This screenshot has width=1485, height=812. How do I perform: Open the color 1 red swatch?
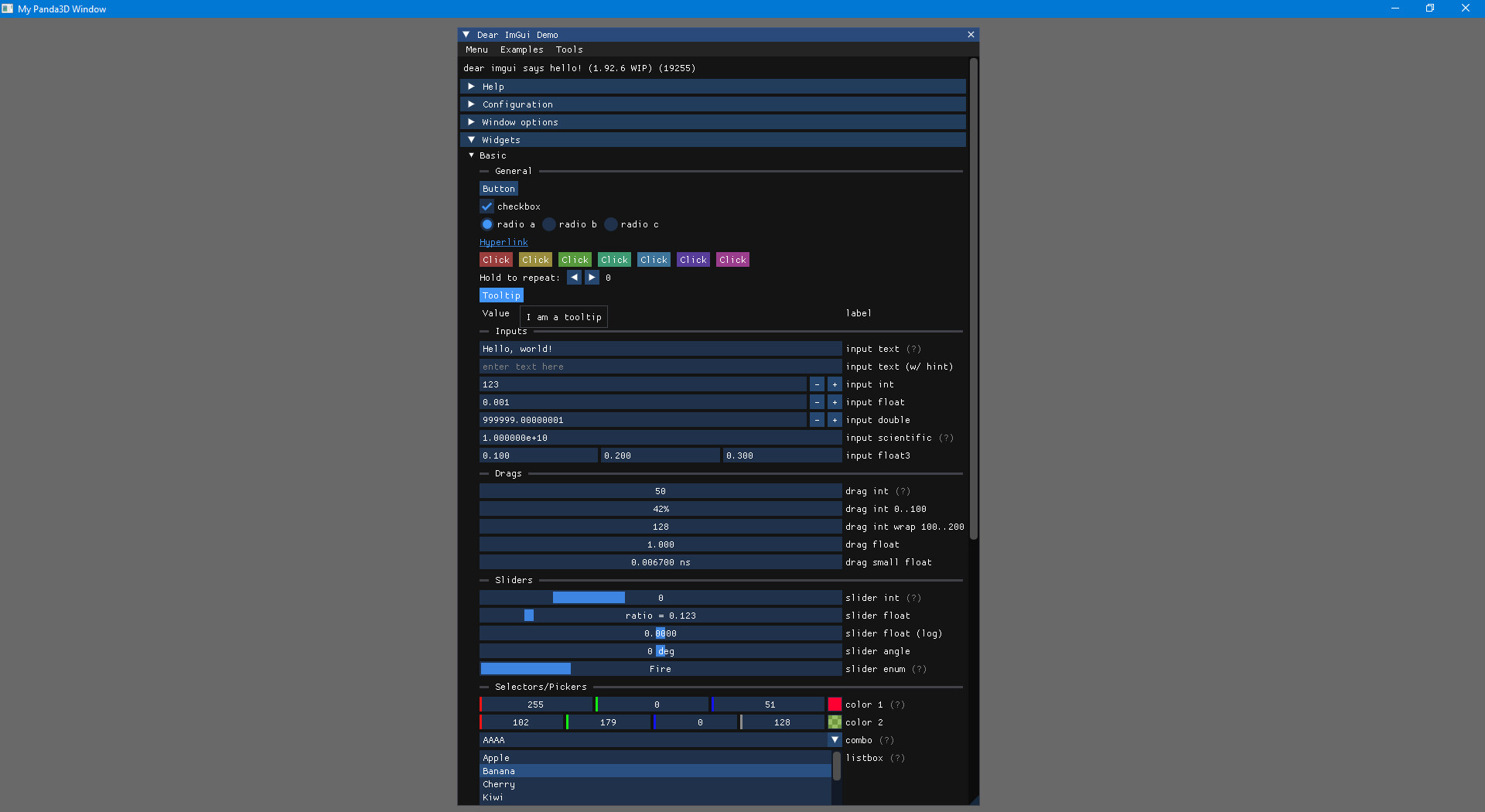click(x=835, y=705)
